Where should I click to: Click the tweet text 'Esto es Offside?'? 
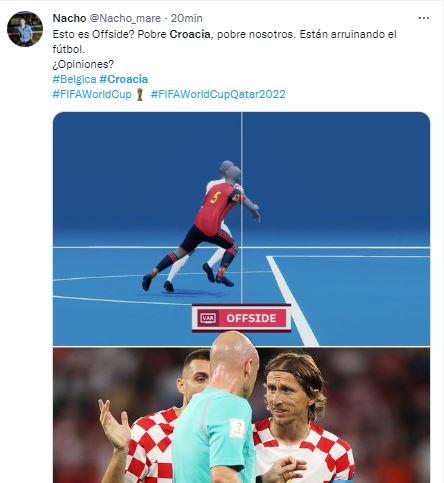[x=93, y=34]
